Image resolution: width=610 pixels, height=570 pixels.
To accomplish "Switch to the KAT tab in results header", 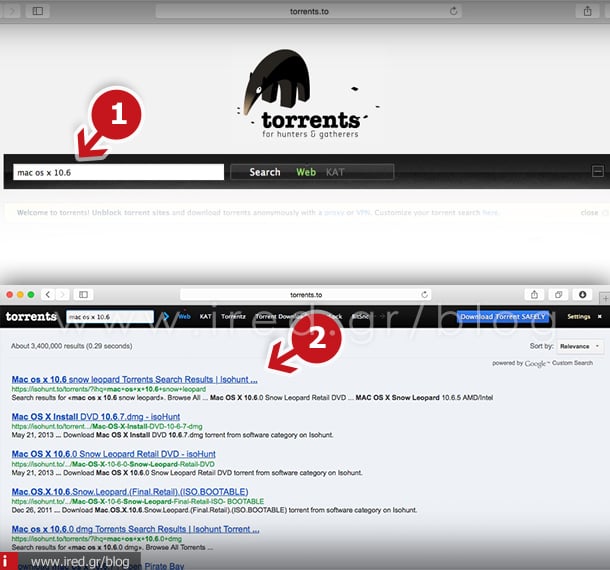I will 205,316.
